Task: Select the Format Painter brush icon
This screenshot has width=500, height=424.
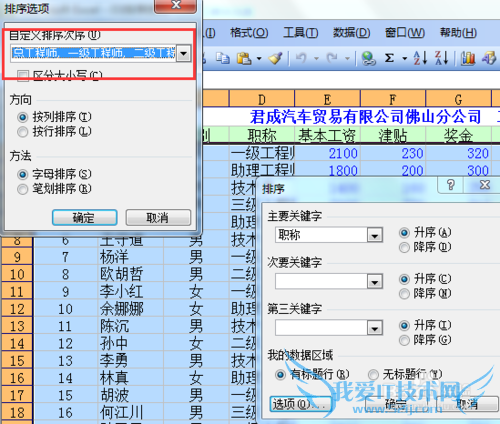Action: click(x=276, y=58)
